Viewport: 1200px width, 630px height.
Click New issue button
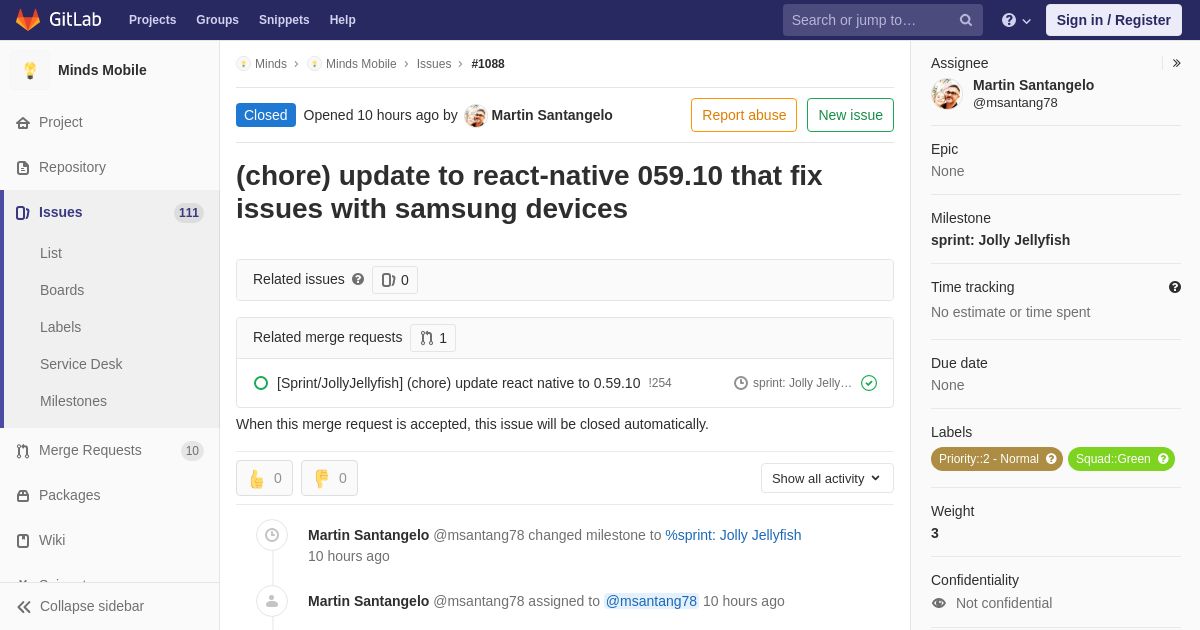coord(850,115)
